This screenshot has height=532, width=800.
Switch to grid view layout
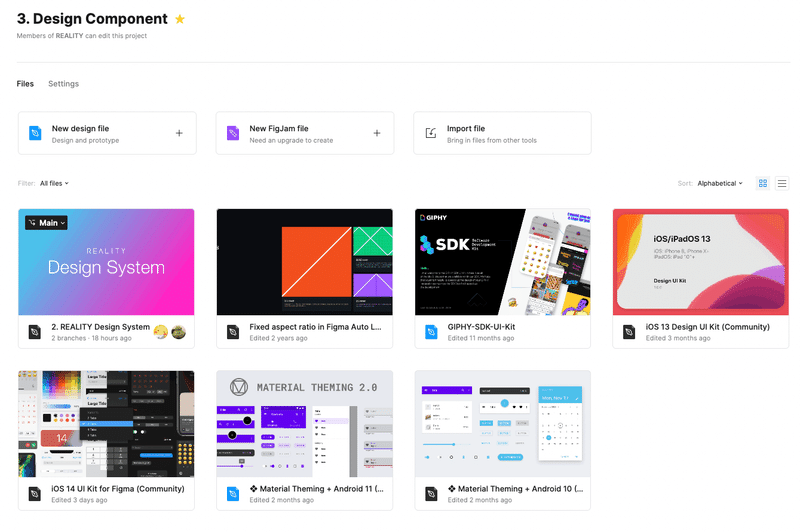click(763, 183)
